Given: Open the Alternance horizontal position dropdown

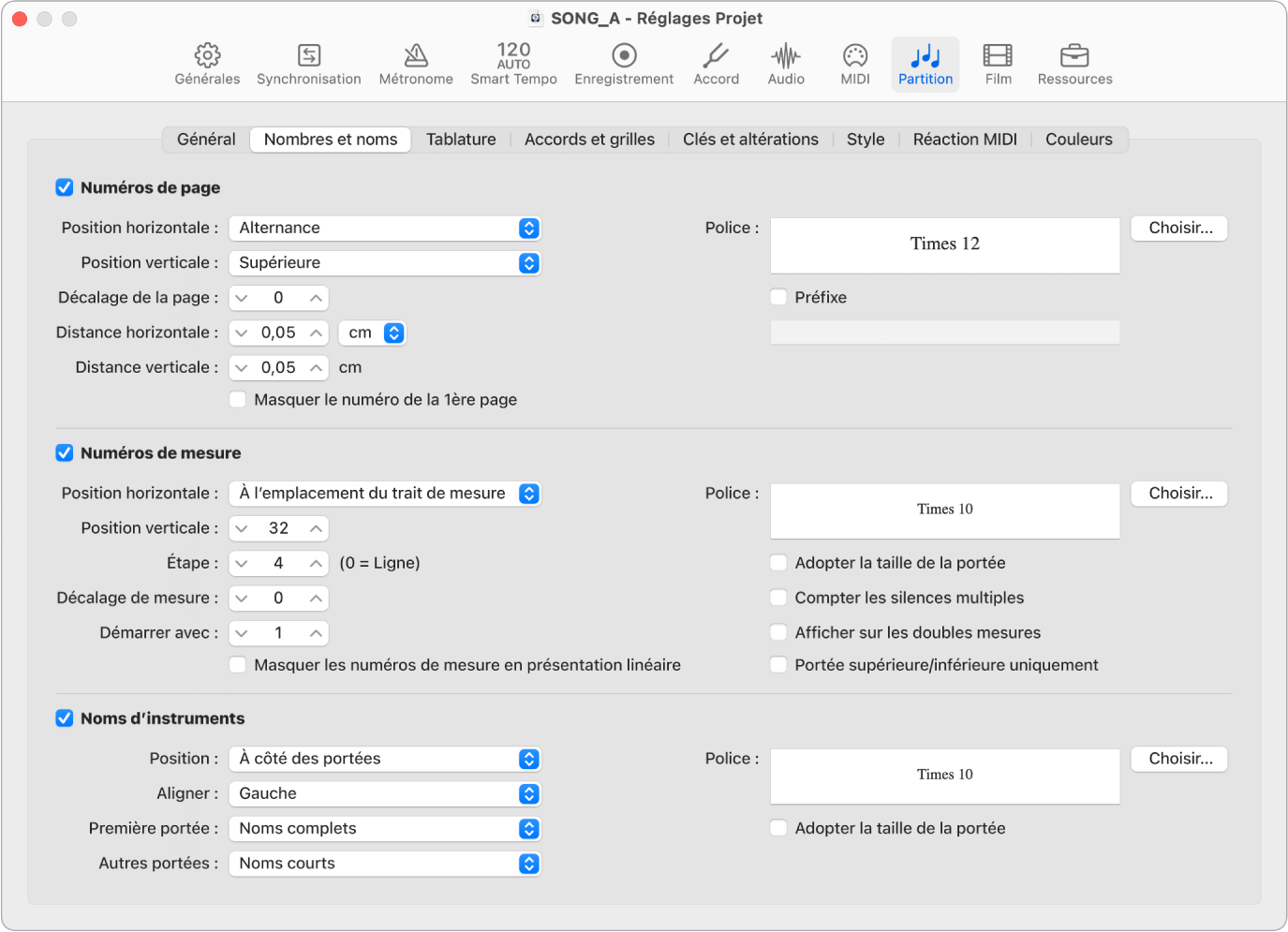Looking at the screenshot, I should coord(385,229).
